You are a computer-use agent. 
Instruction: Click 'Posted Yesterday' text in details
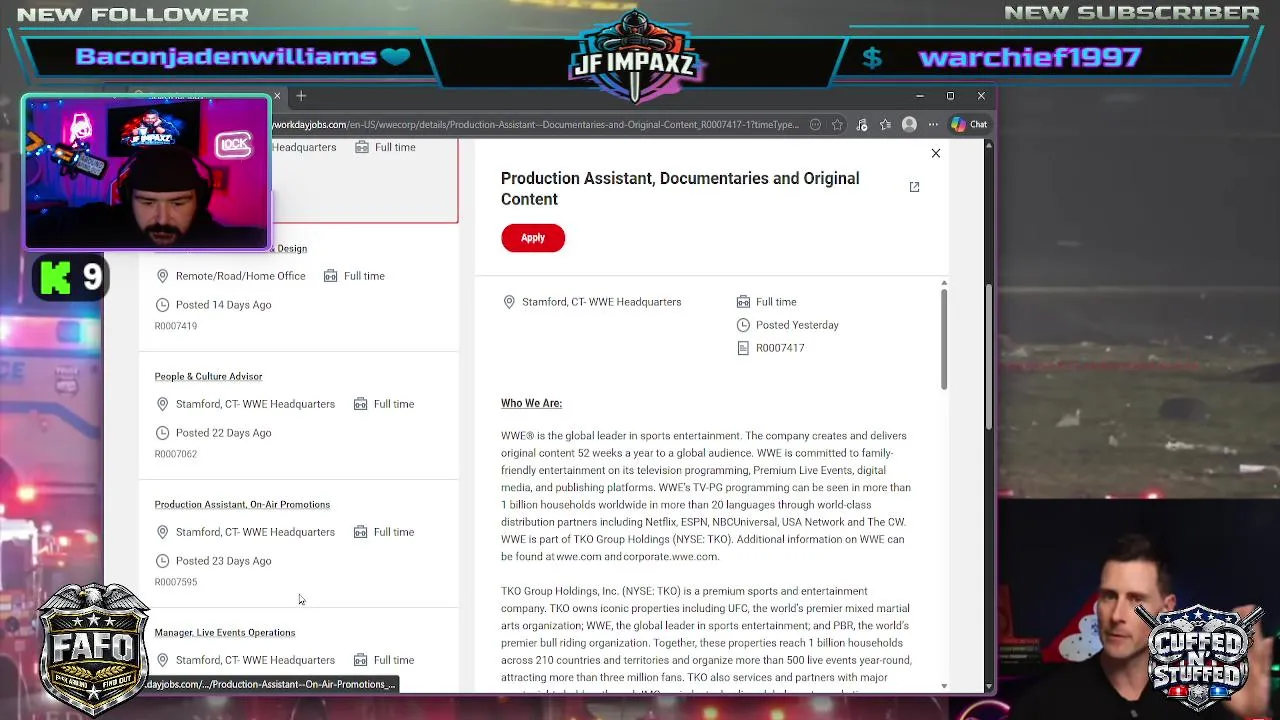tap(797, 325)
